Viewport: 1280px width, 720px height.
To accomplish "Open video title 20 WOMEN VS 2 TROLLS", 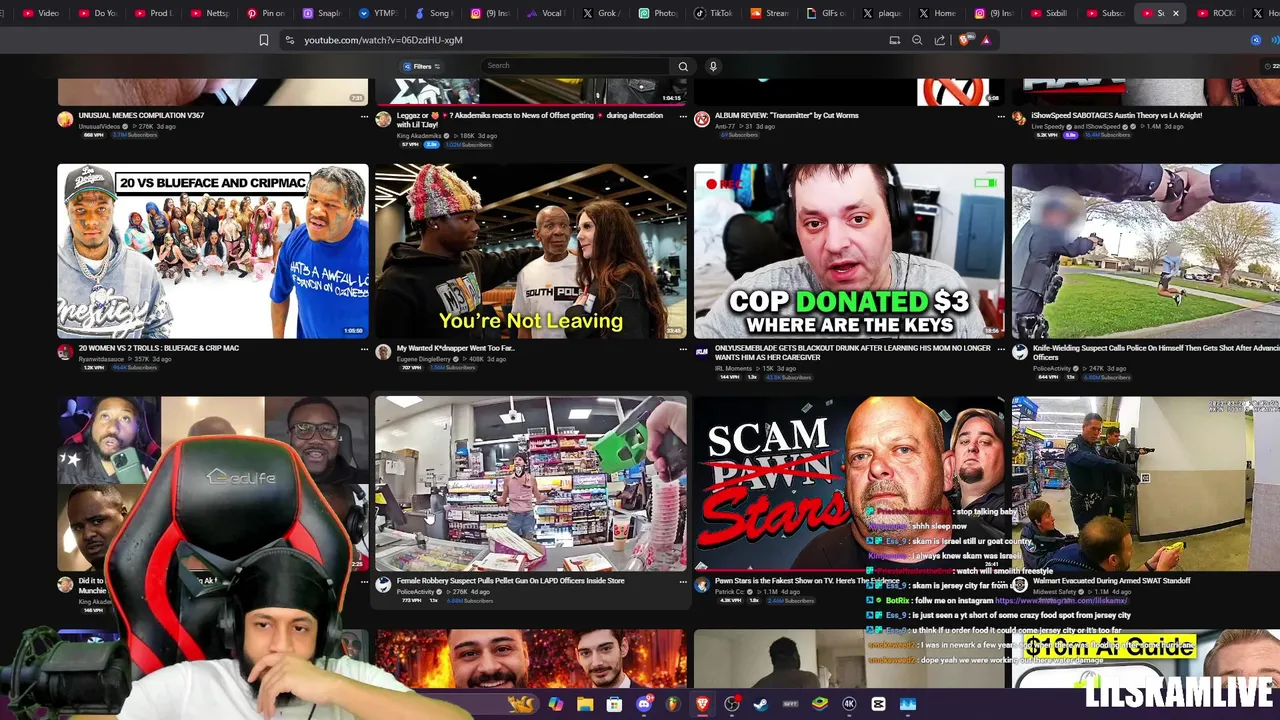I will pos(159,348).
